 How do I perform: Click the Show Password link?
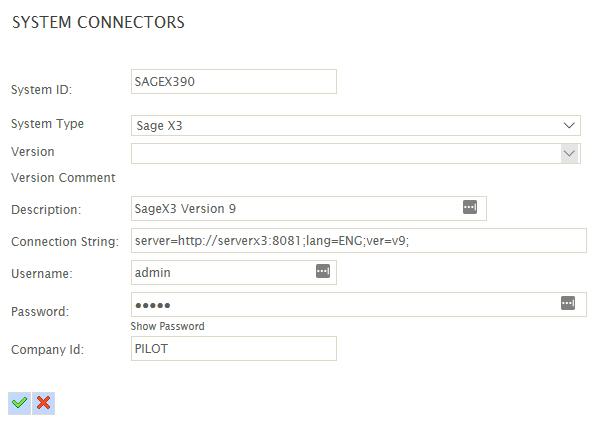[167, 326]
